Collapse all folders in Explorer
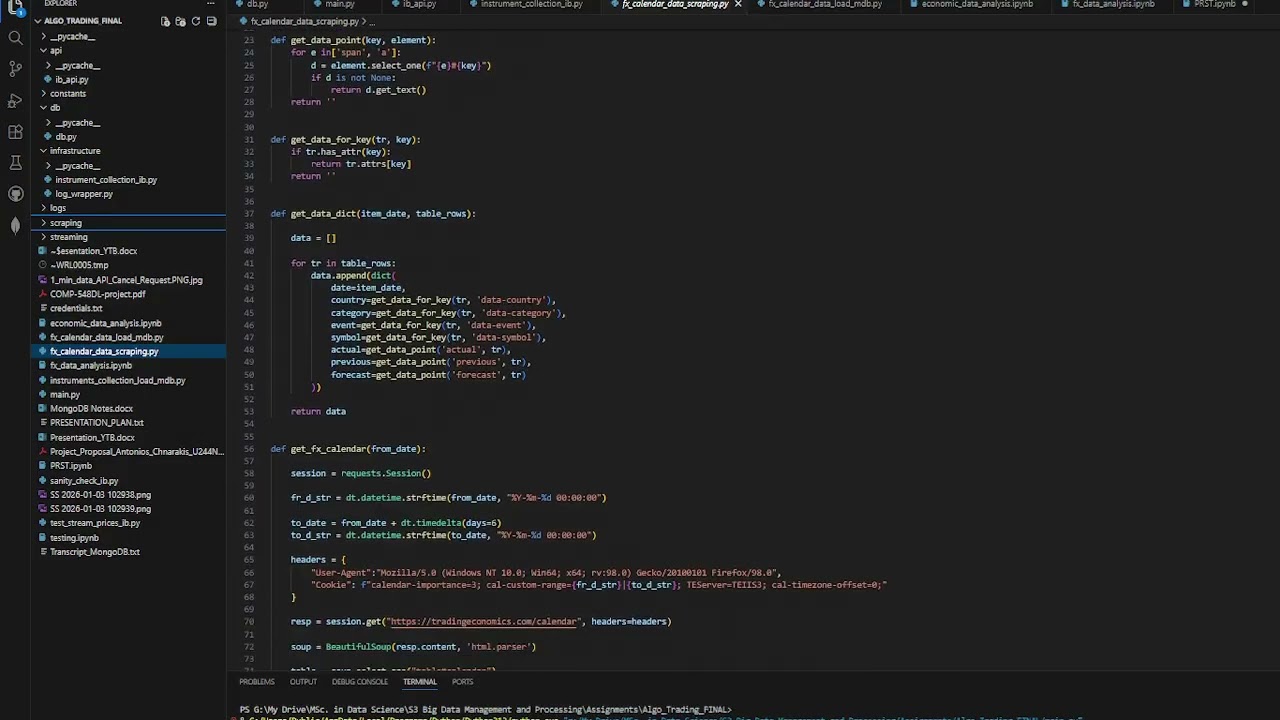The image size is (1280, 720). (211, 21)
